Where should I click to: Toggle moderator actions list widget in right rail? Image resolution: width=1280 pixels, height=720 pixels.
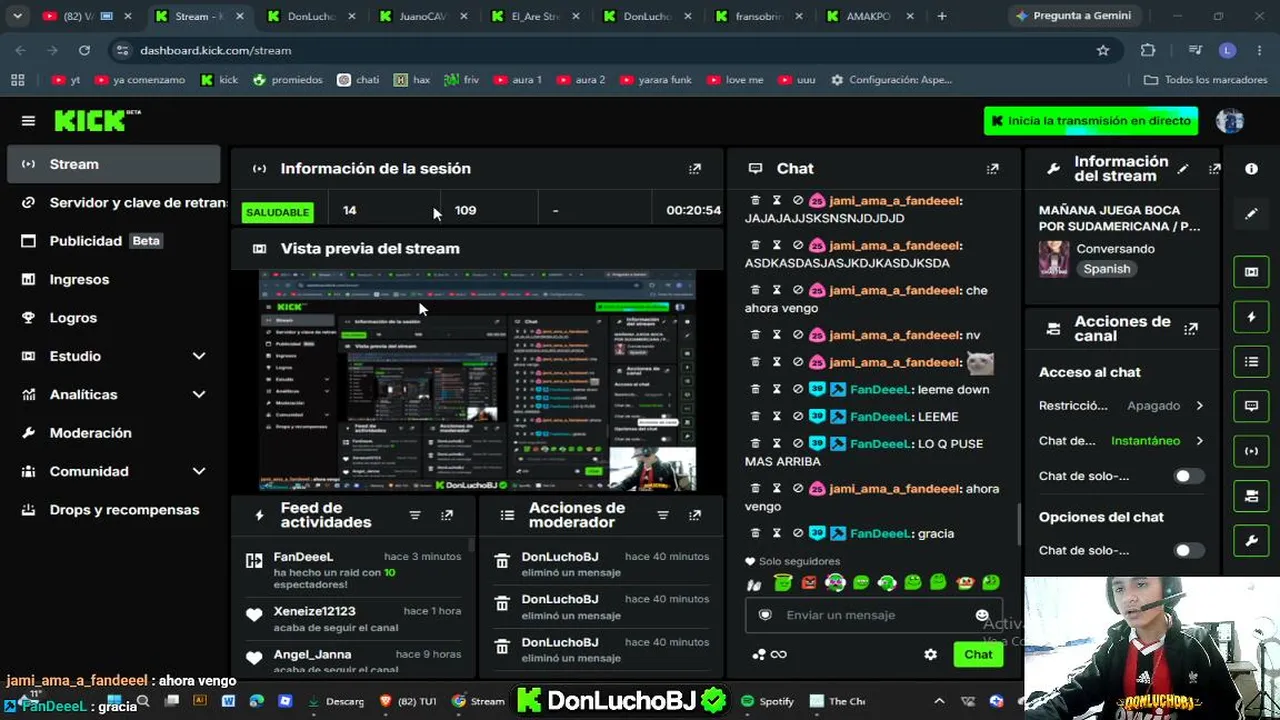point(1251,362)
